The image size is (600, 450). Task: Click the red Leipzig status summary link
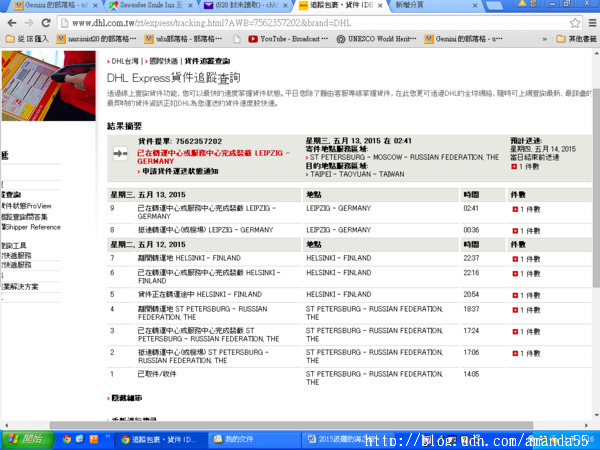[213, 157]
